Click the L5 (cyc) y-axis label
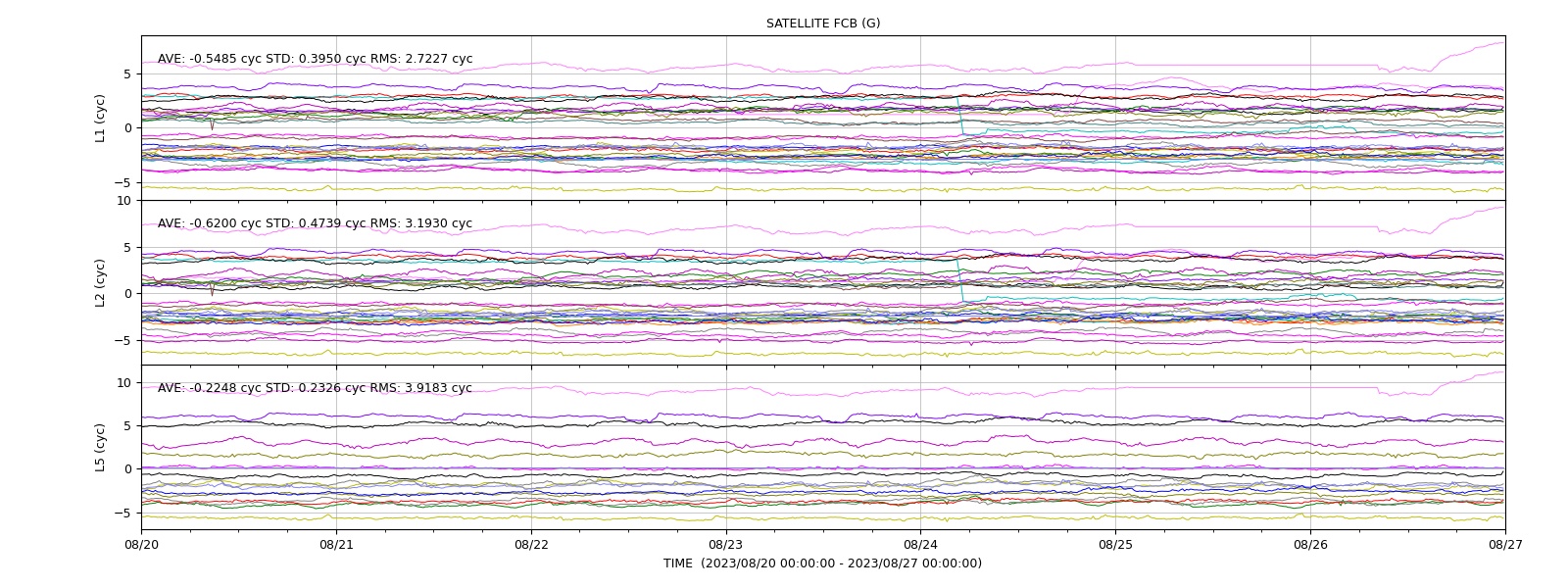 point(100,448)
